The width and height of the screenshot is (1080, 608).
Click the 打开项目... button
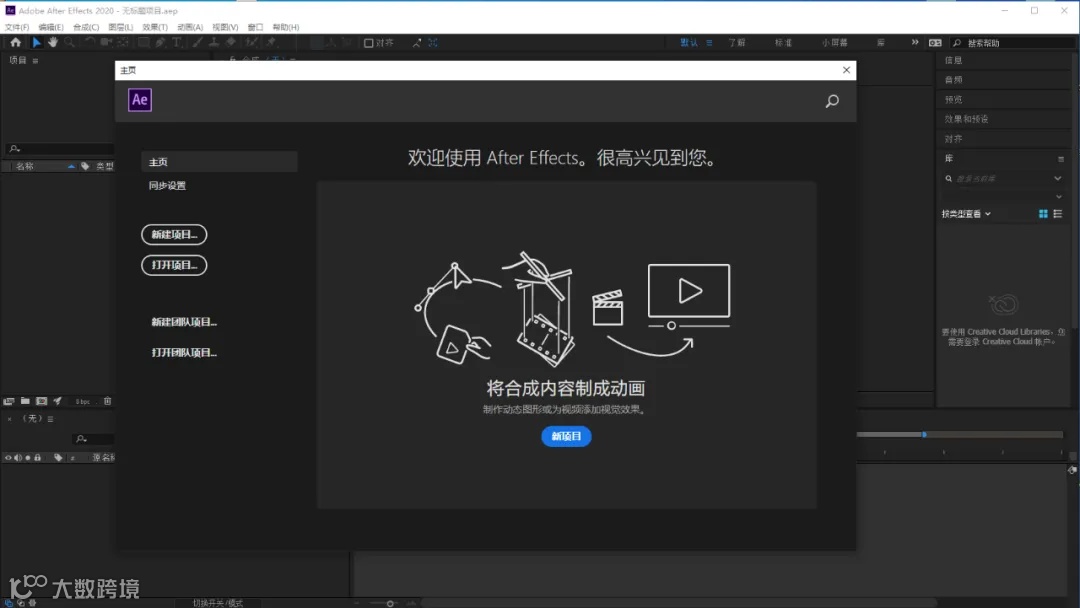tap(174, 265)
